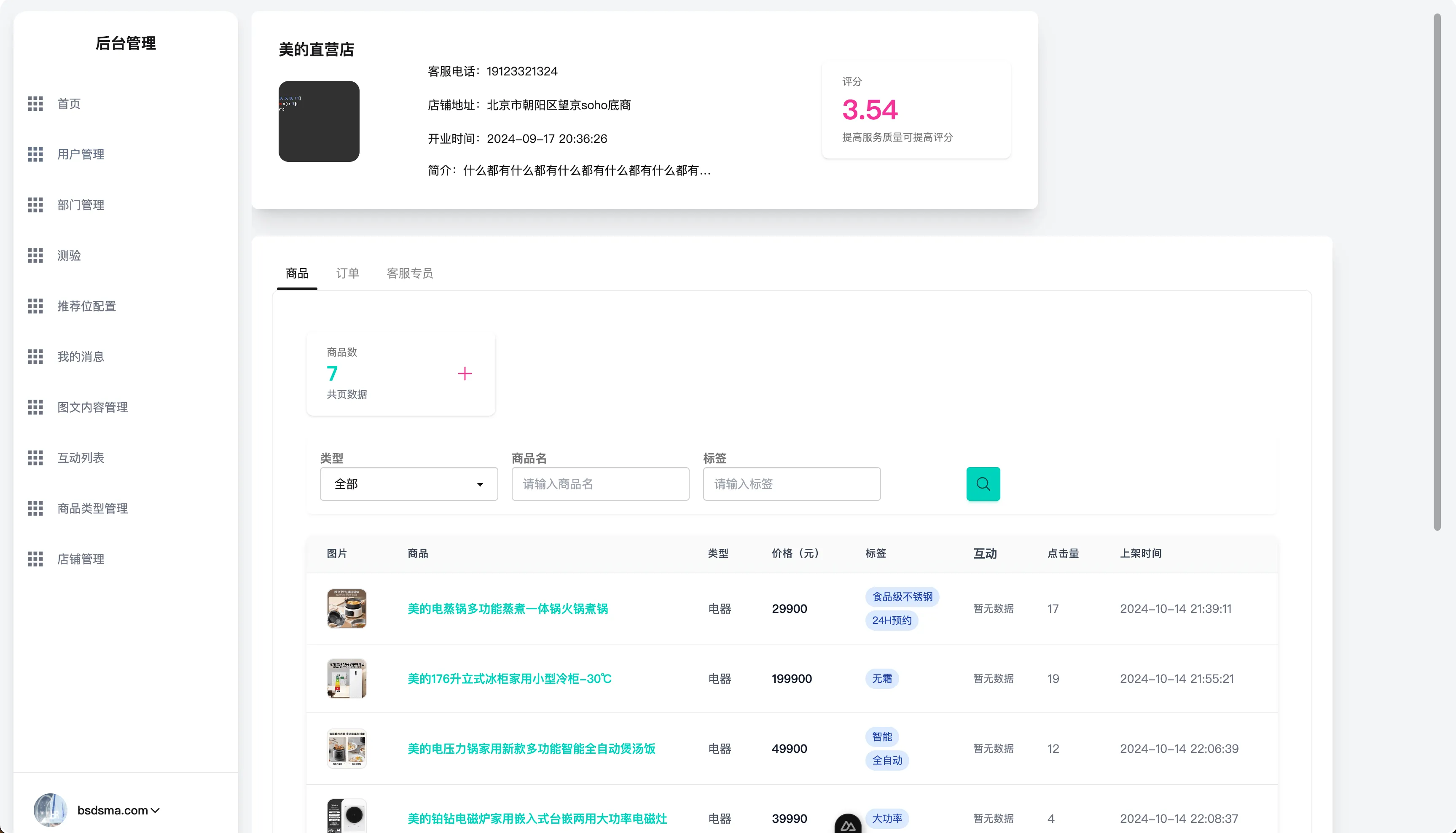Open the 类型 dropdown showing 全部

pyautogui.click(x=408, y=484)
